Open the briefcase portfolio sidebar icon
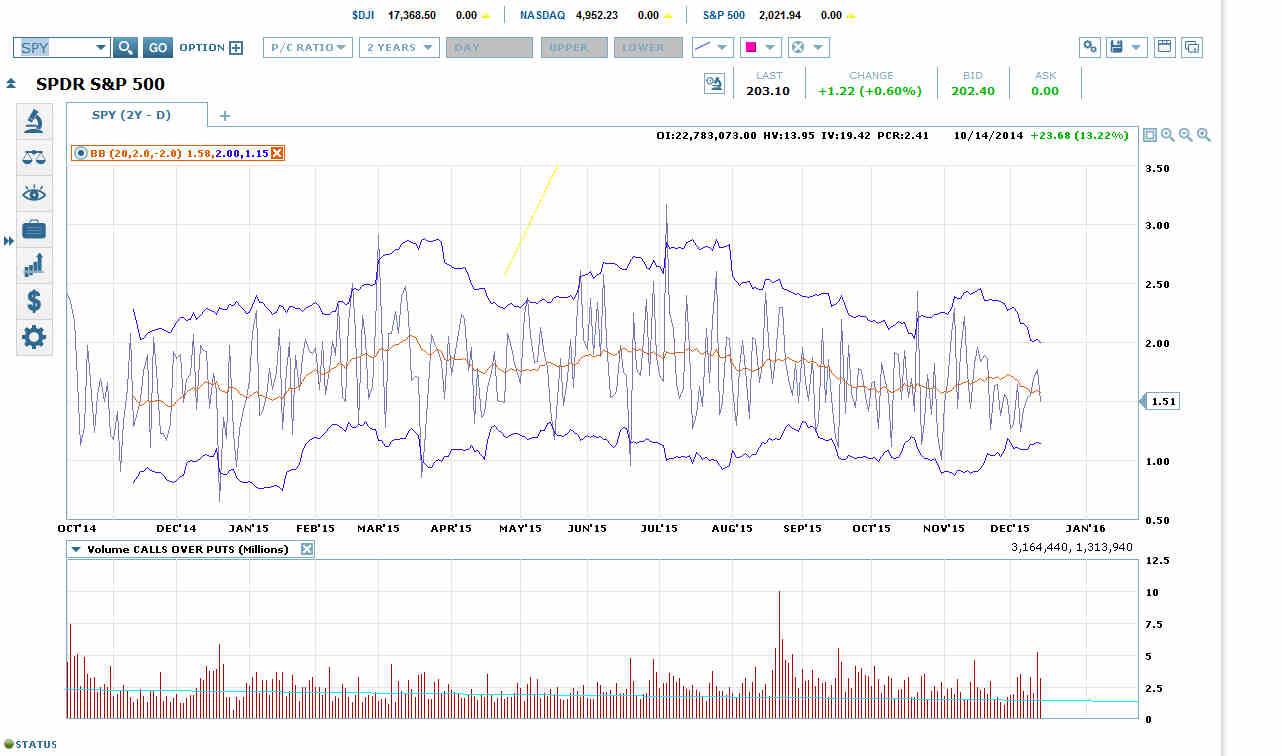Screen dimensions: 1282x756 (x=34, y=229)
